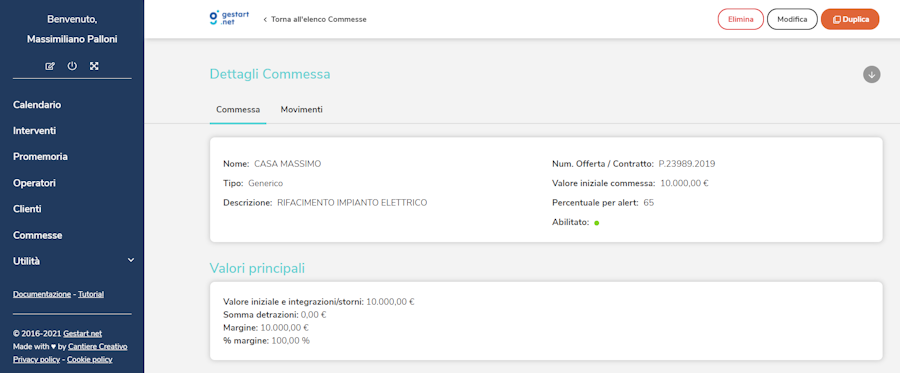The image size is (900, 373).
Task: Click the Somma detrazioni value 0,00 €
Action: pyautogui.click(x=313, y=314)
